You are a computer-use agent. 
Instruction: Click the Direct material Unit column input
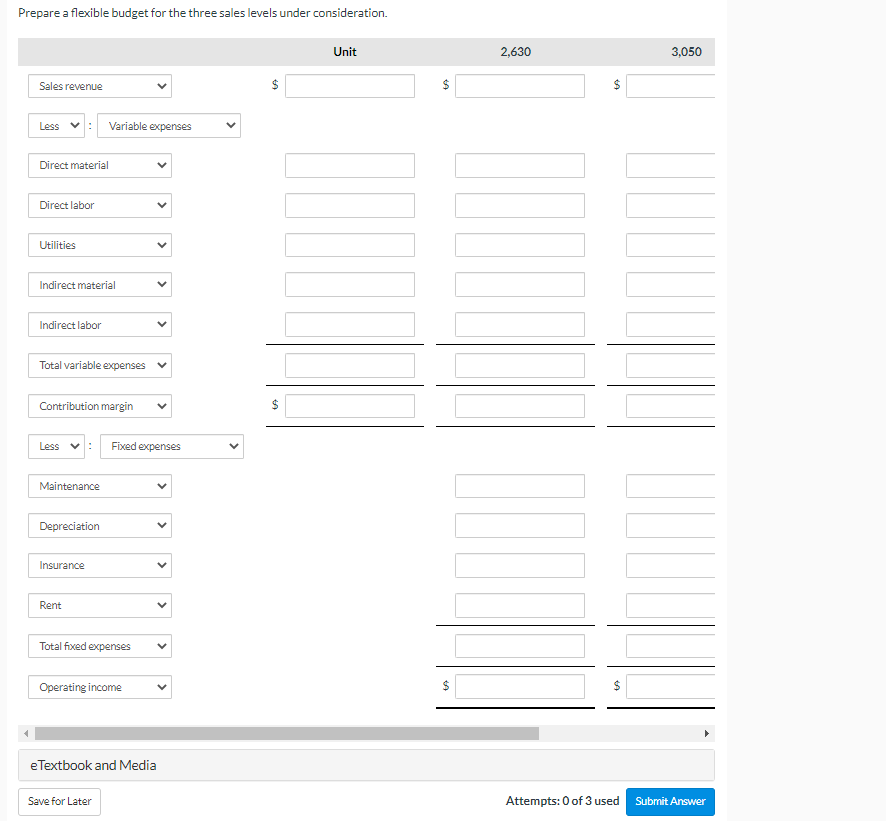(350, 166)
